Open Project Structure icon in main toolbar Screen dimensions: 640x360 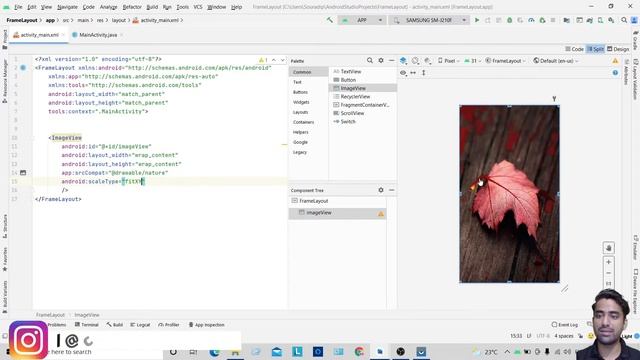click(x=567, y=20)
